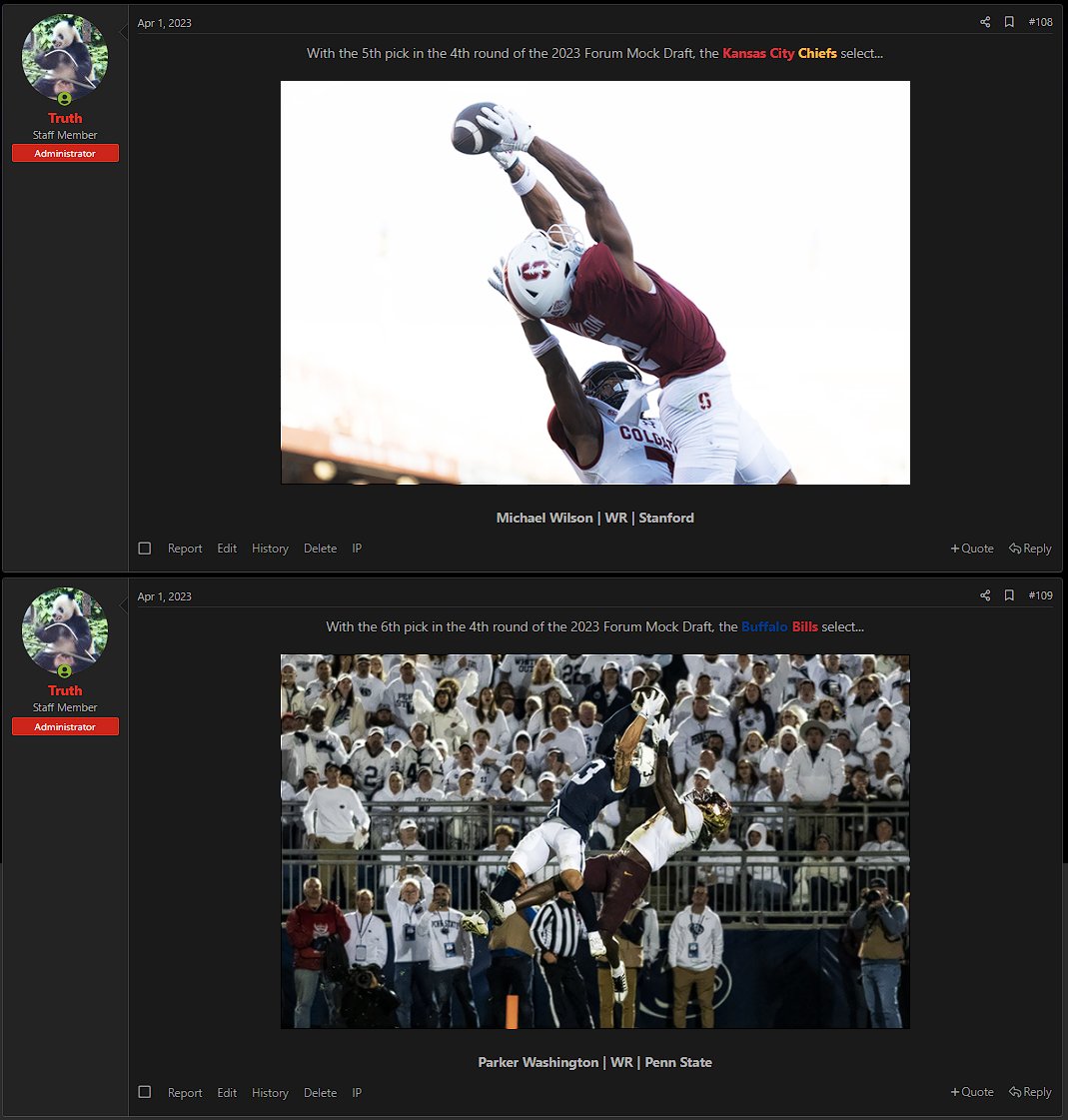This screenshot has width=1068, height=1120.
Task: Quote the Michael Wilson post
Action: point(972,548)
